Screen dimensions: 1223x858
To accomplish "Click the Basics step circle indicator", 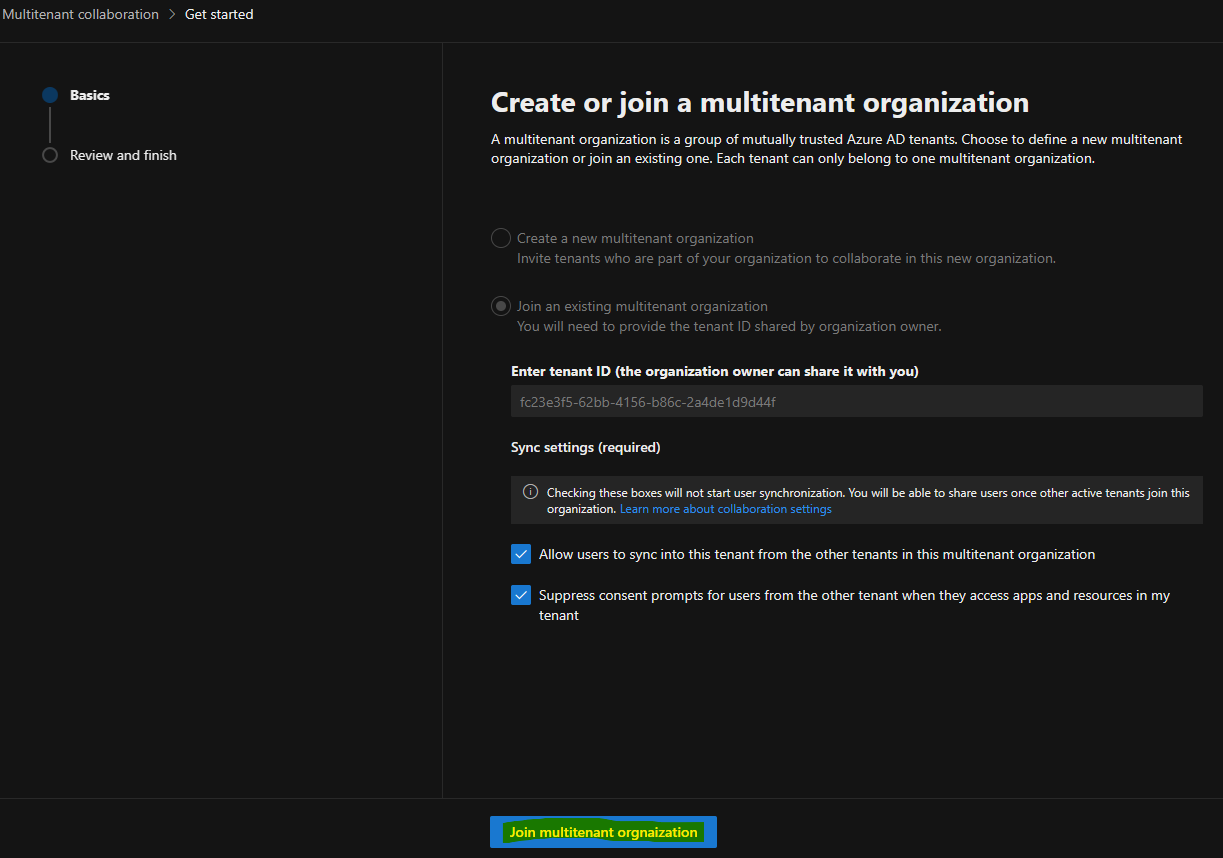I will [x=50, y=95].
